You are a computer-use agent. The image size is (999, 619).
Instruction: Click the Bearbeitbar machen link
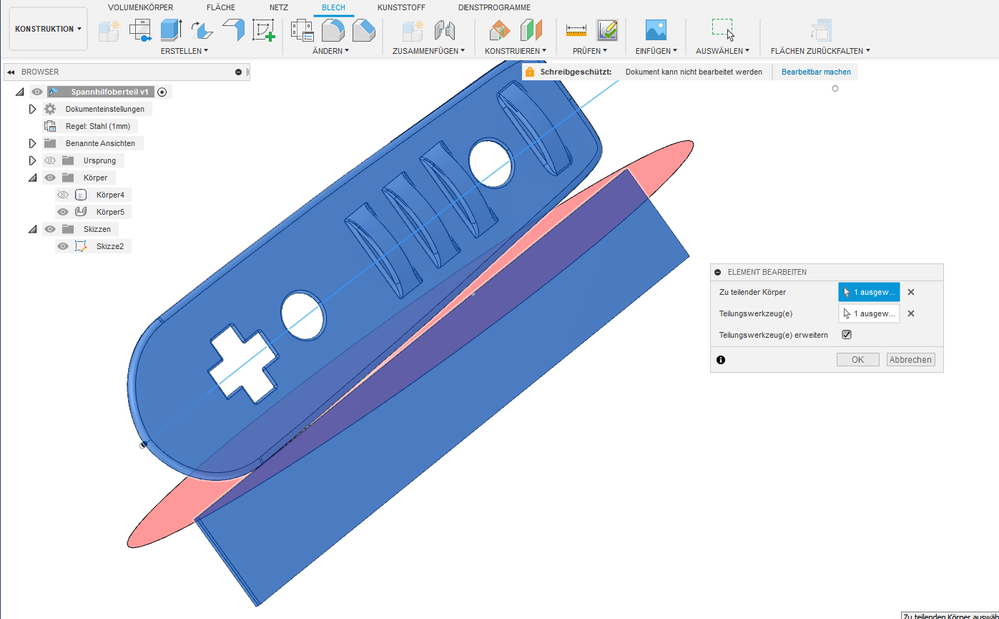816,72
